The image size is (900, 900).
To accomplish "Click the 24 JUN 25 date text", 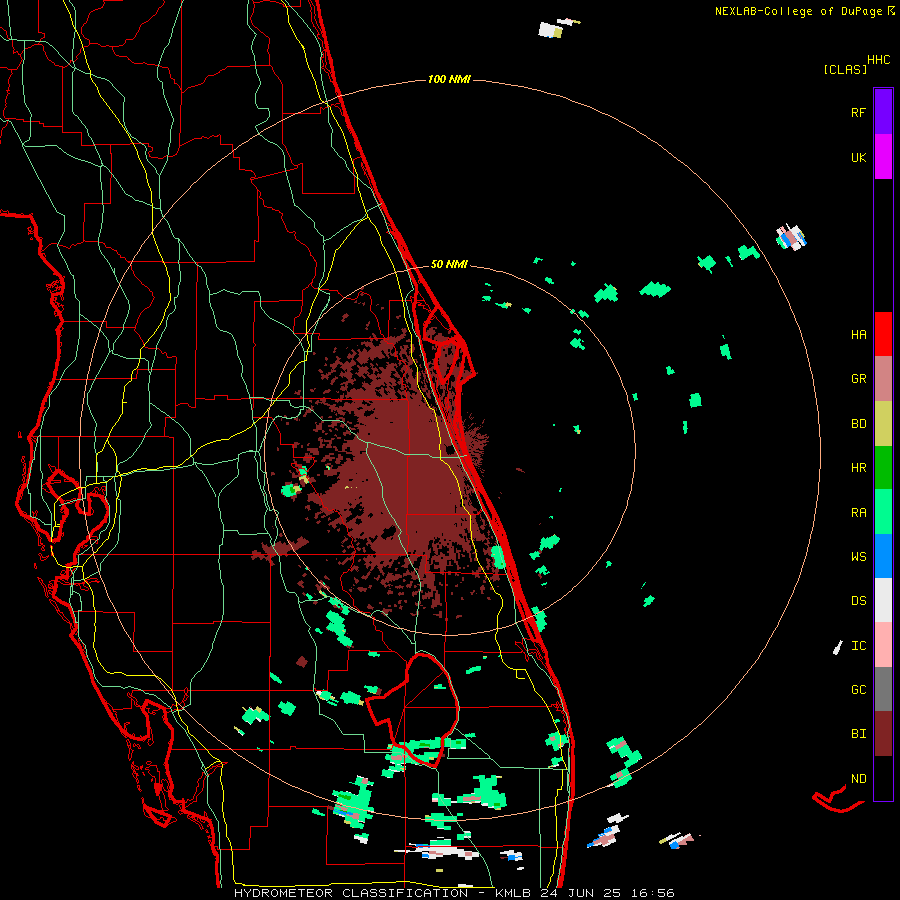I will (x=581, y=893).
